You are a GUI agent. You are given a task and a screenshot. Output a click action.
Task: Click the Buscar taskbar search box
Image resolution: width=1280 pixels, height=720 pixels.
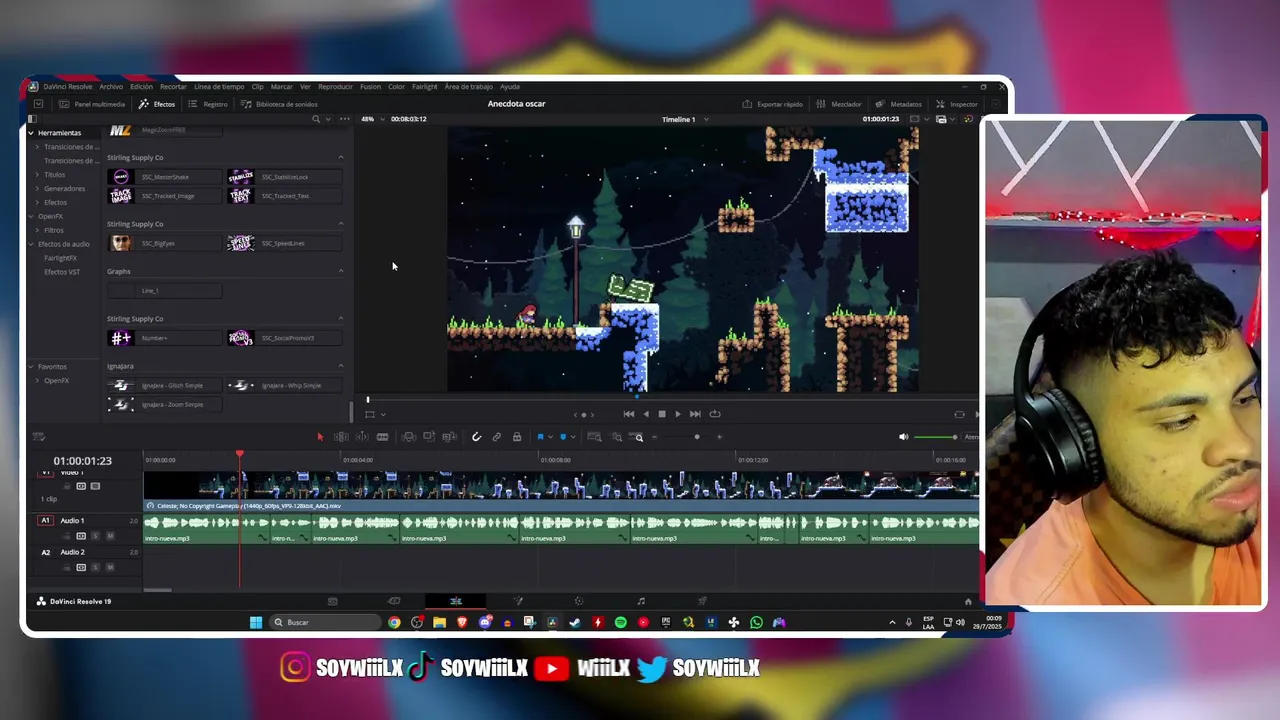tap(326, 622)
